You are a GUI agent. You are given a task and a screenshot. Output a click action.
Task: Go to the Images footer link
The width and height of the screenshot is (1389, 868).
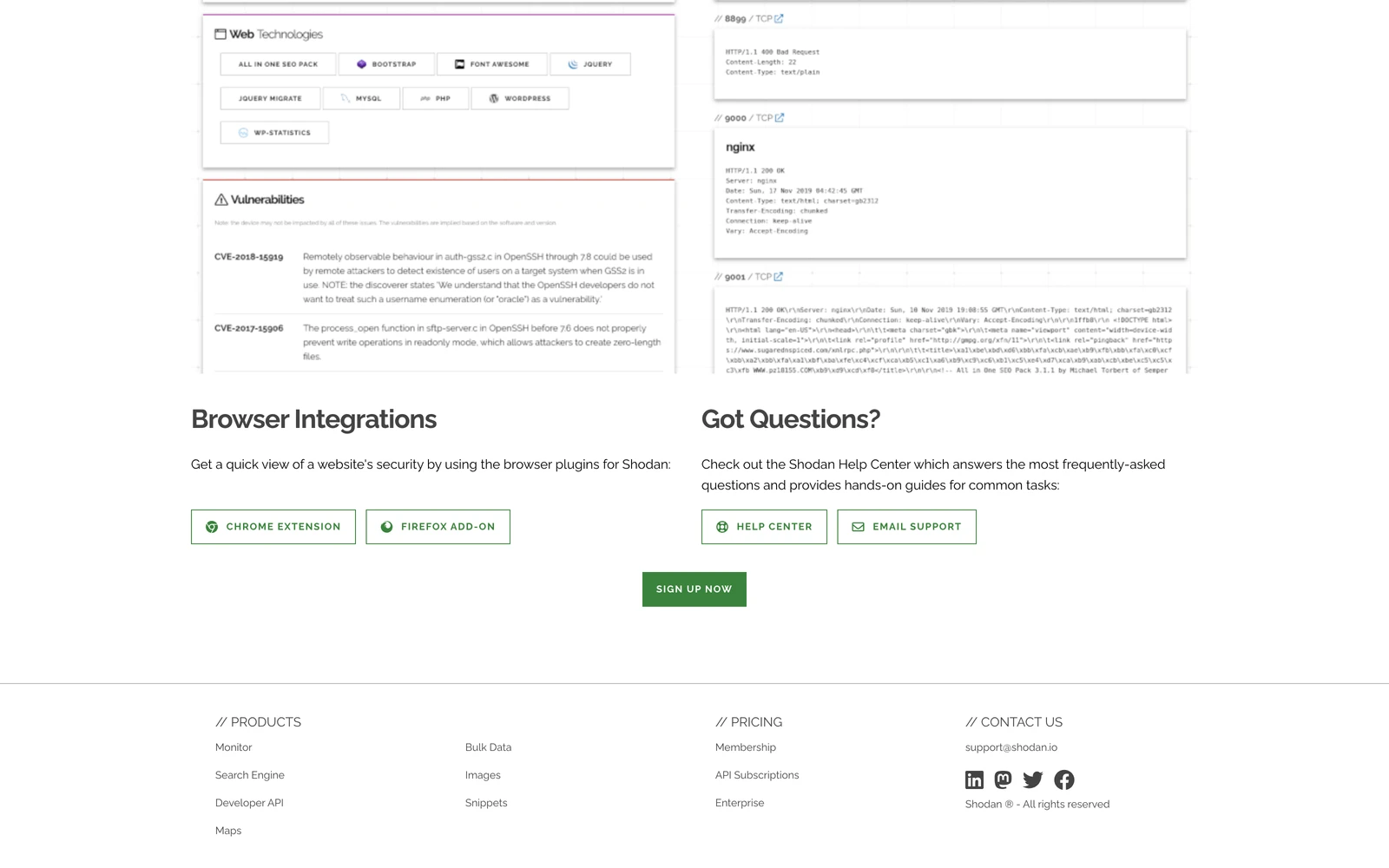(x=483, y=775)
